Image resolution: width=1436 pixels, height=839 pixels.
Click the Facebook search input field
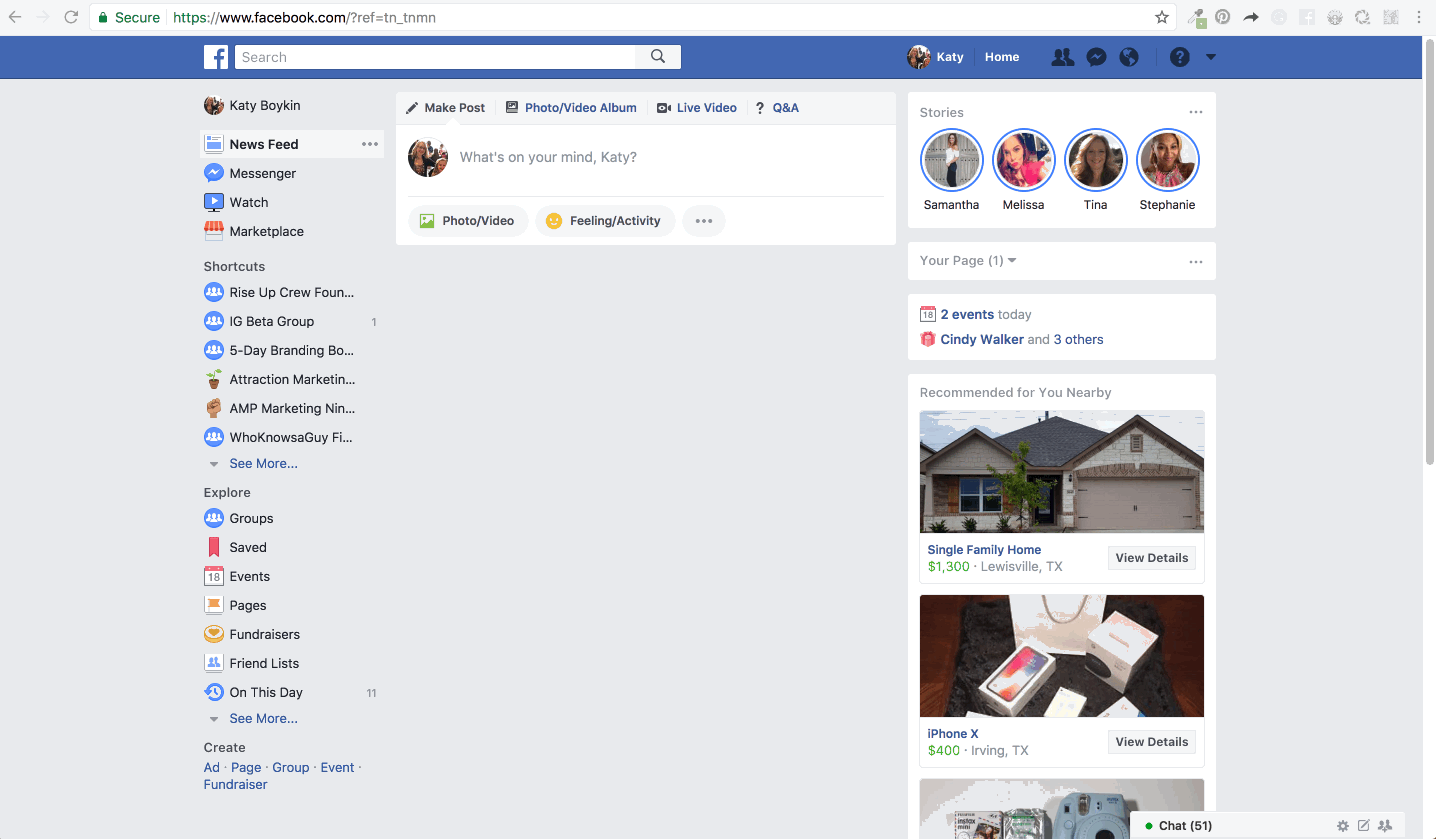[x=435, y=57]
